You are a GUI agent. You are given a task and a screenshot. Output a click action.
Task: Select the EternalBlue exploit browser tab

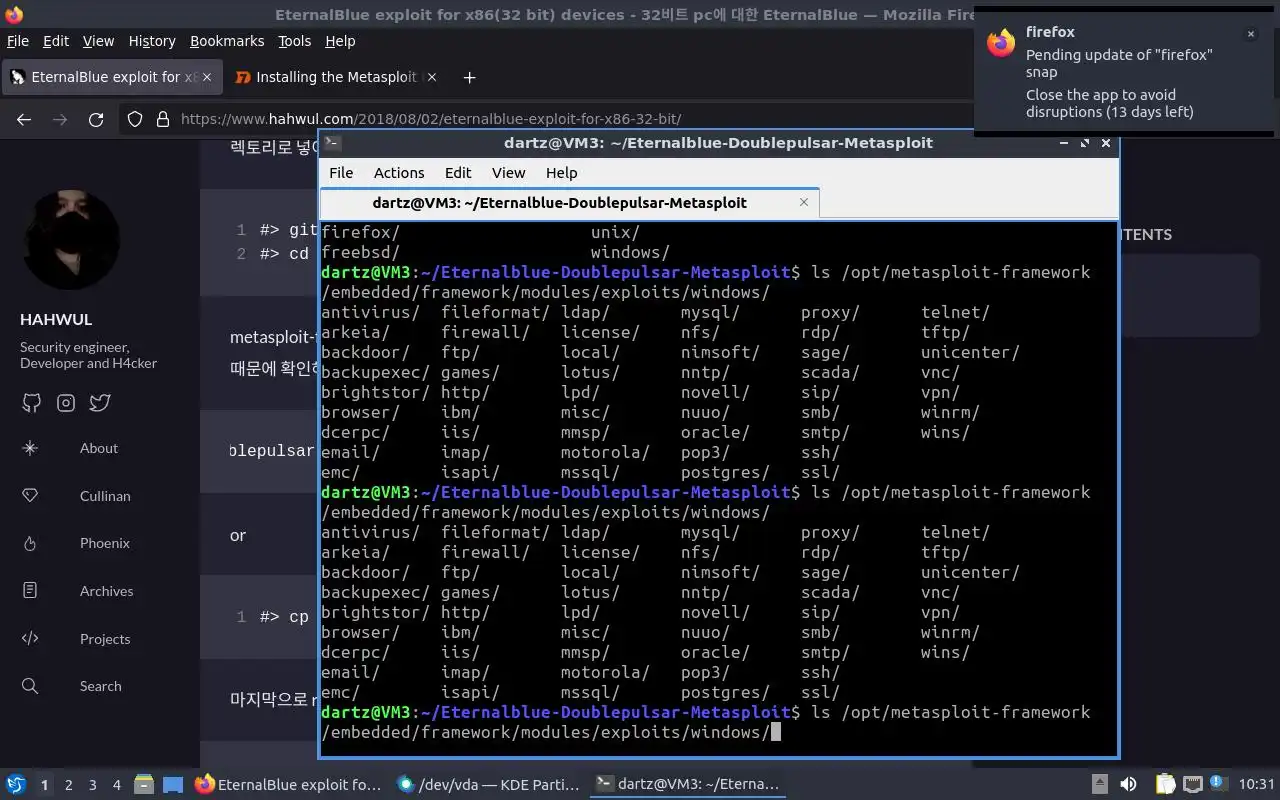(110, 77)
